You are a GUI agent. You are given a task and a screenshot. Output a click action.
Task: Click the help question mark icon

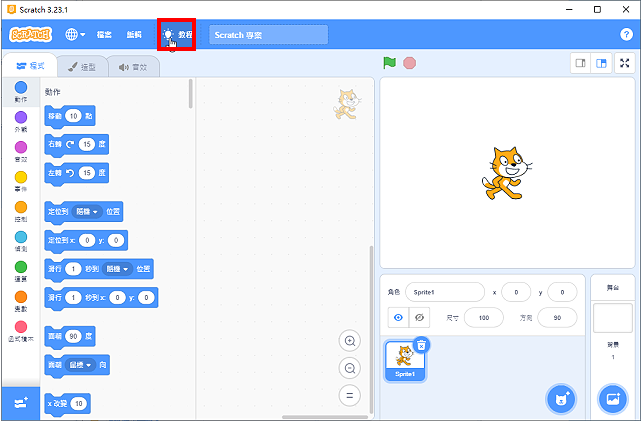pos(626,35)
